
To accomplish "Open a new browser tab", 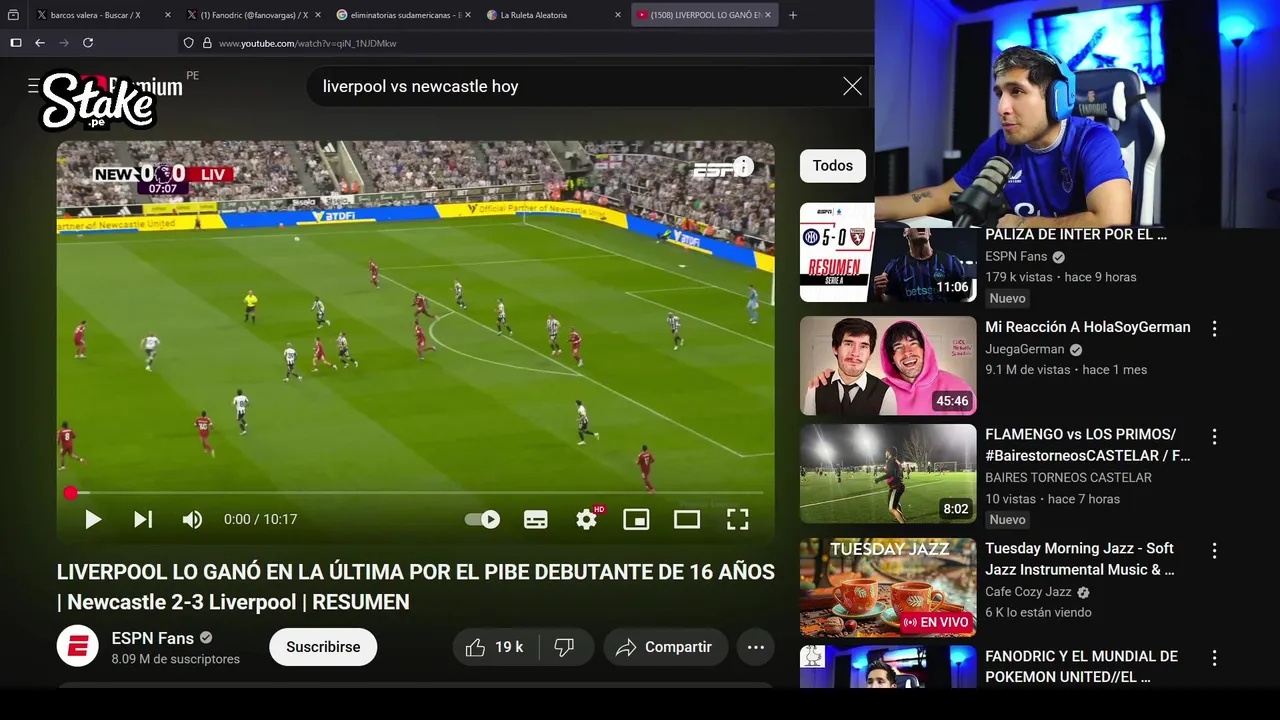I will click(793, 15).
